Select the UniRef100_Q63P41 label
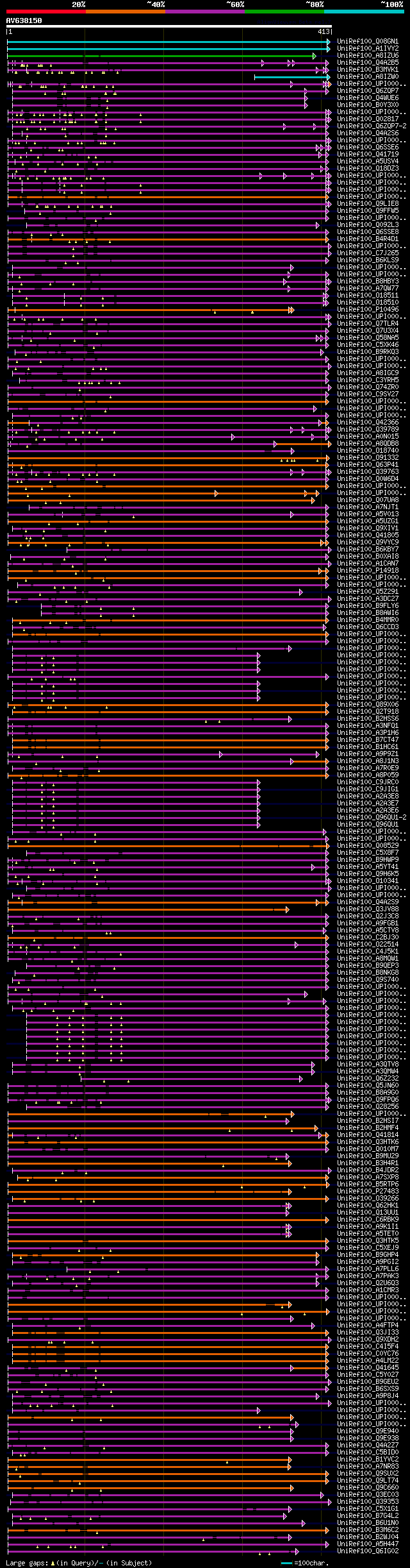The width and height of the screenshot is (410, 1568). pyautogui.click(x=368, y=465)
